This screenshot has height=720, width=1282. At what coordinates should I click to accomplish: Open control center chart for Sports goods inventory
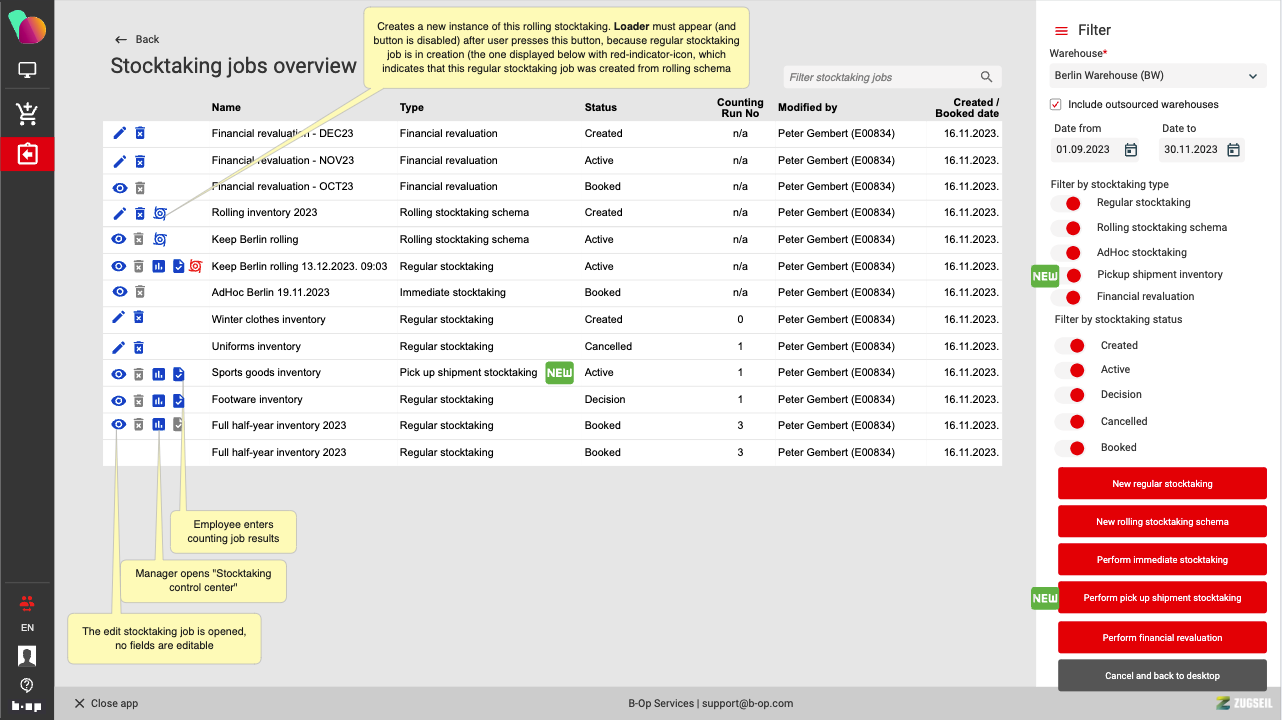pos(158,373)
